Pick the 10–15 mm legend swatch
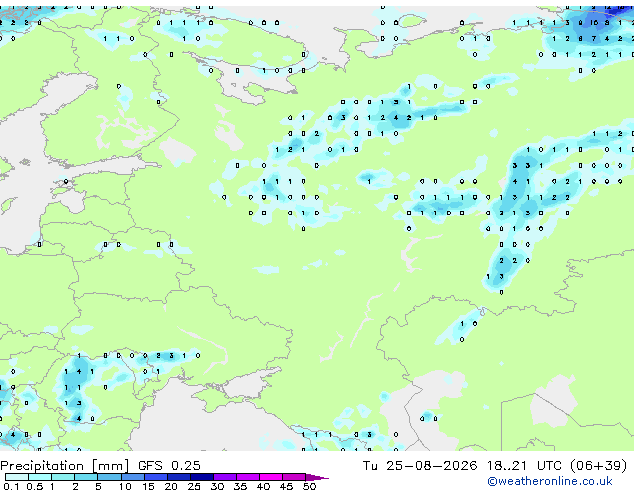 133,477
